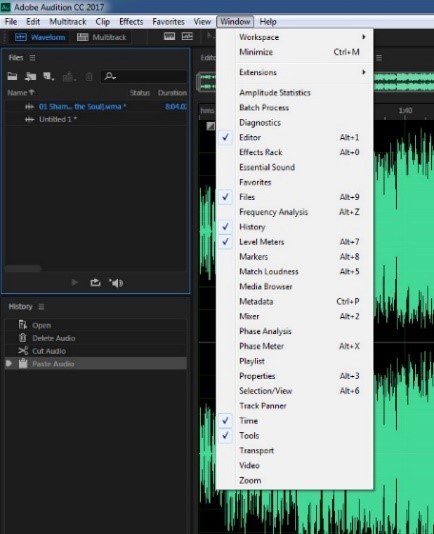Open Phase Meter from Window menu

[294, 346]
